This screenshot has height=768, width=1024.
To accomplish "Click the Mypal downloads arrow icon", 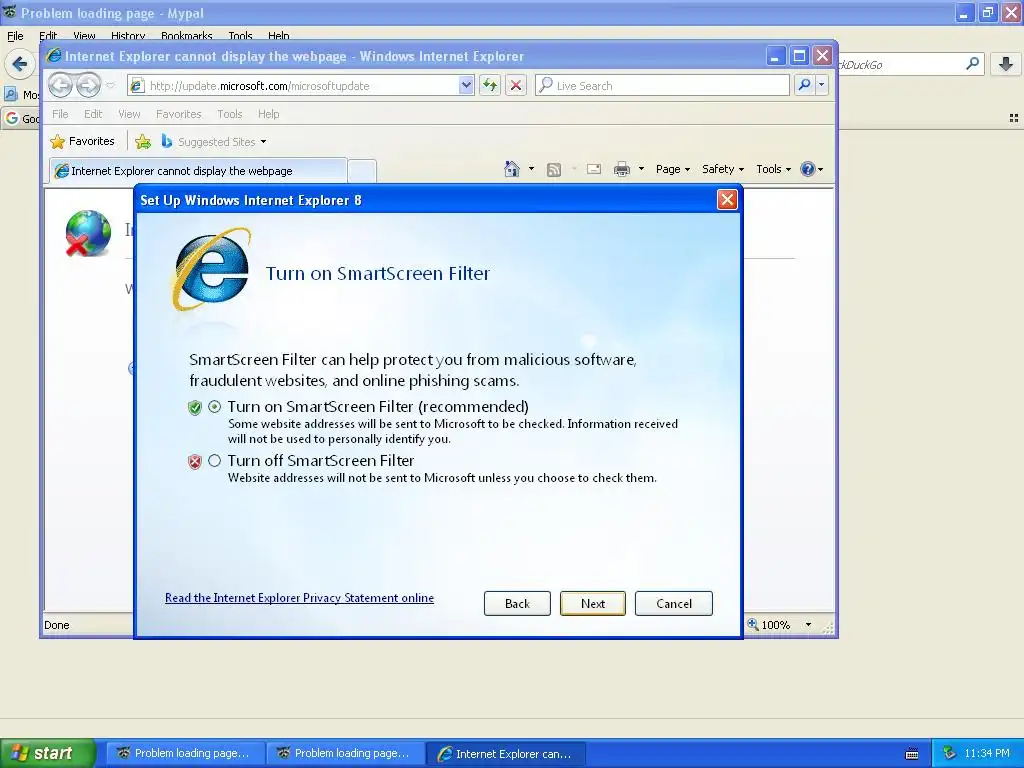I will [1006, 64].
